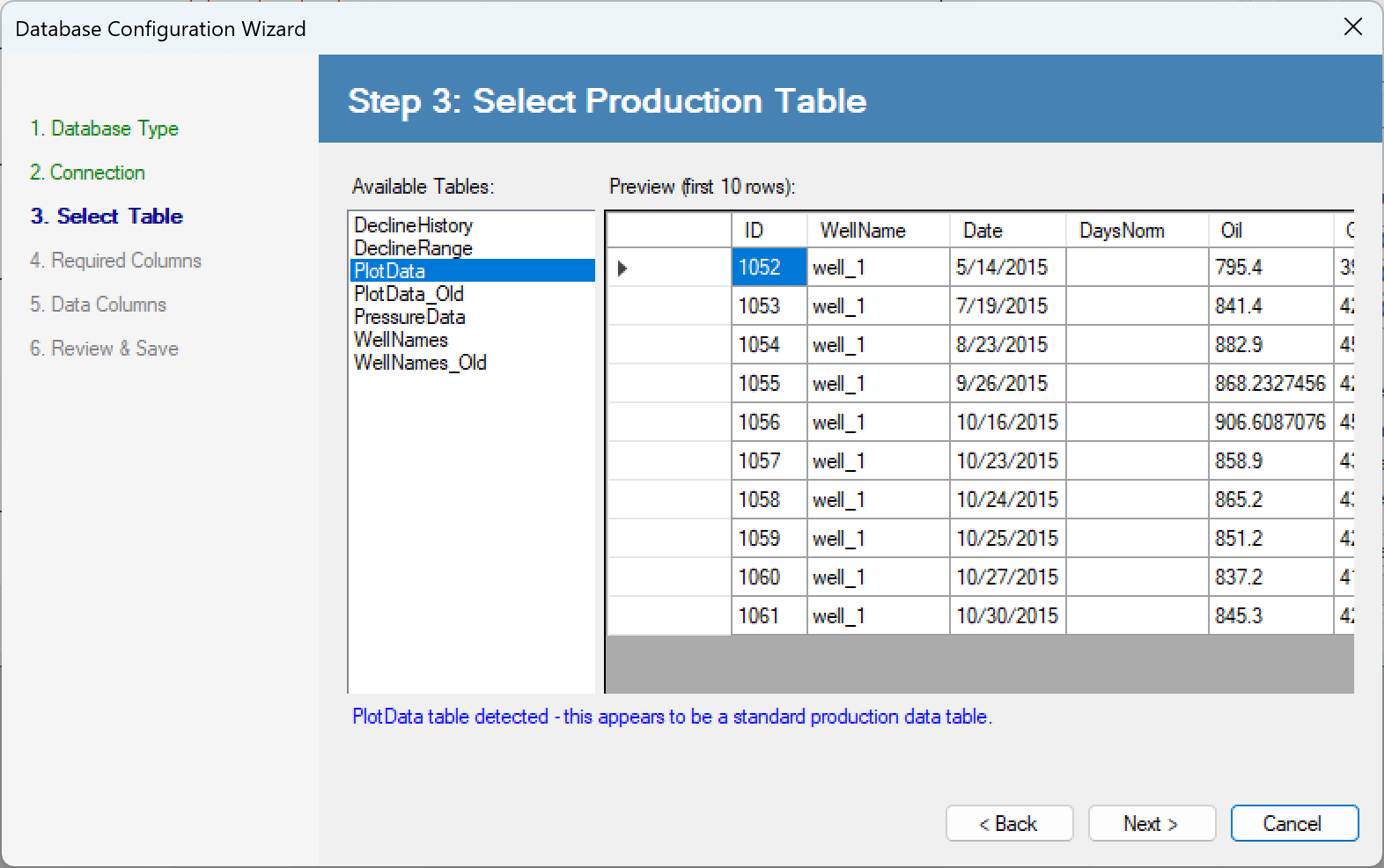
Task: Close the Database Configuration Wizard window
Action: click(1353, 27)
